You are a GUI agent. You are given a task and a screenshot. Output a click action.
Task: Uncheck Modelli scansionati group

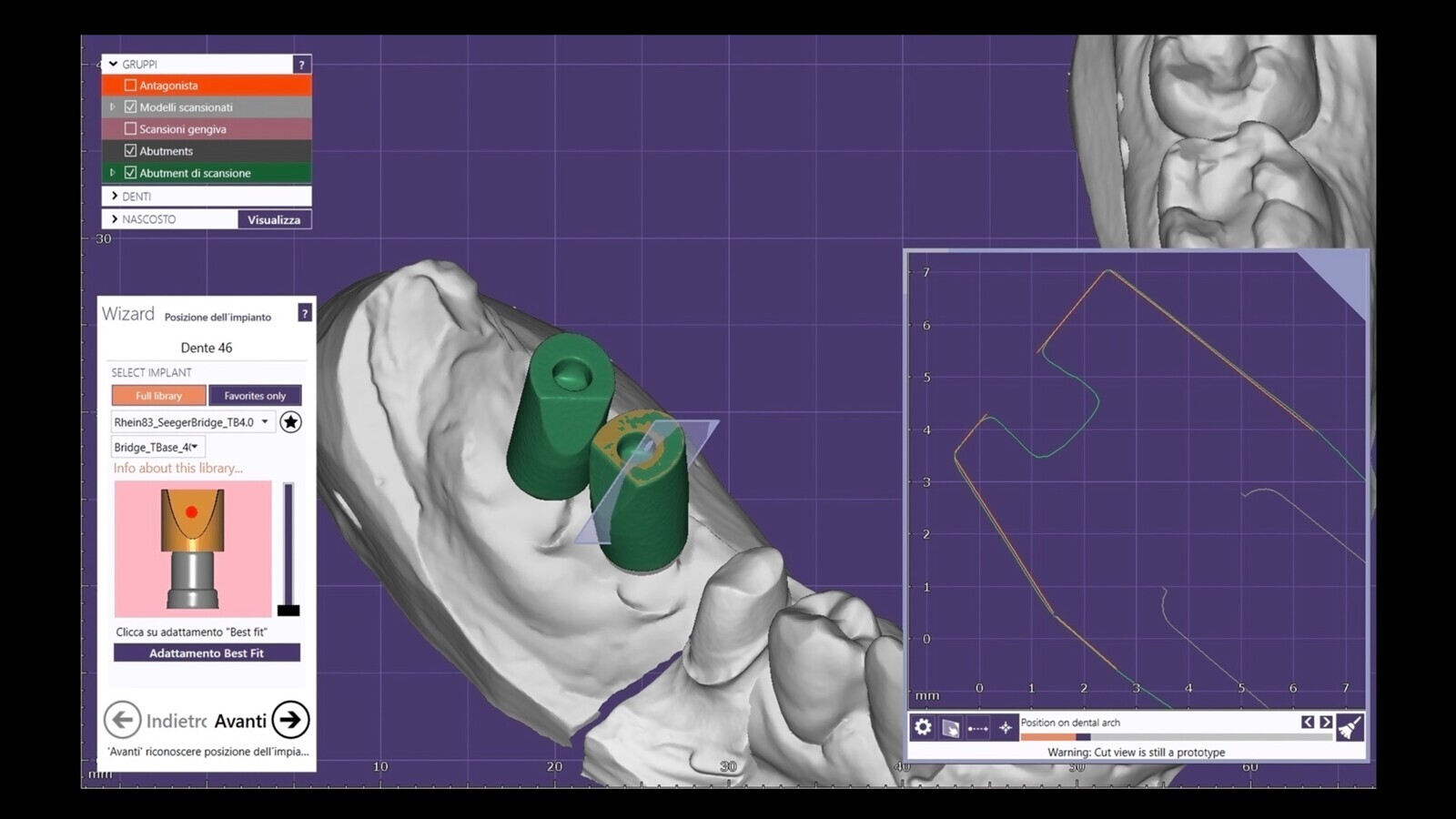click(130, 107)
